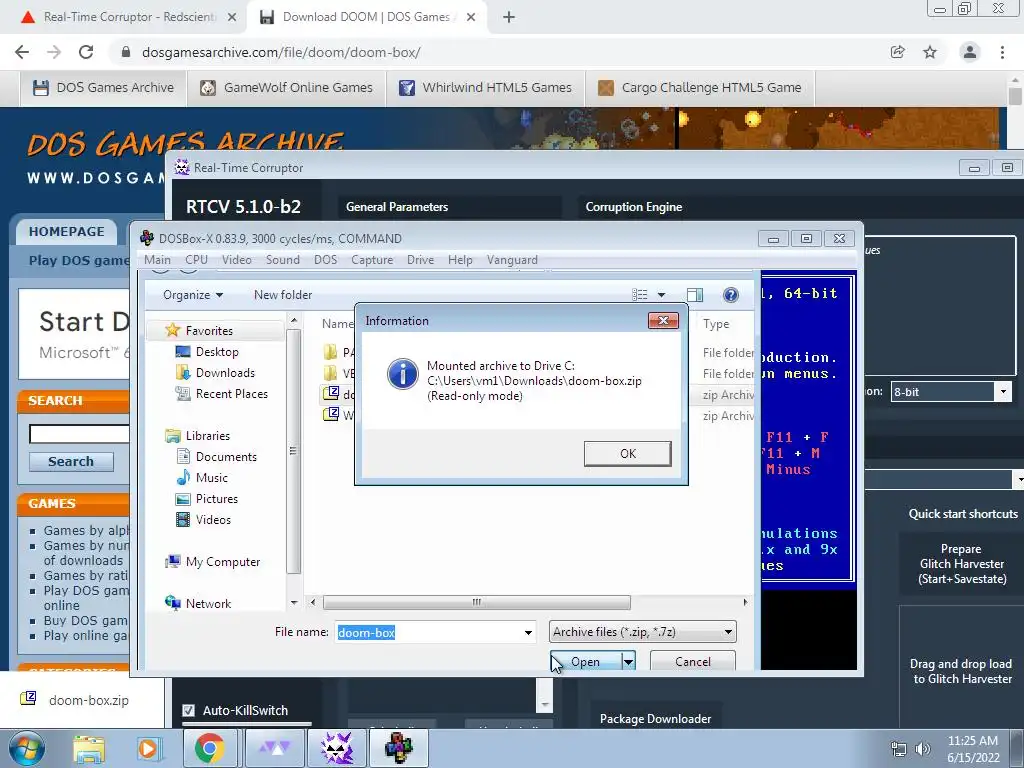Image resolution: width=1024 pixels, height=768 pixels.
Task: Open the CPU menu in DOSBox-X
Action: (196, 259)
